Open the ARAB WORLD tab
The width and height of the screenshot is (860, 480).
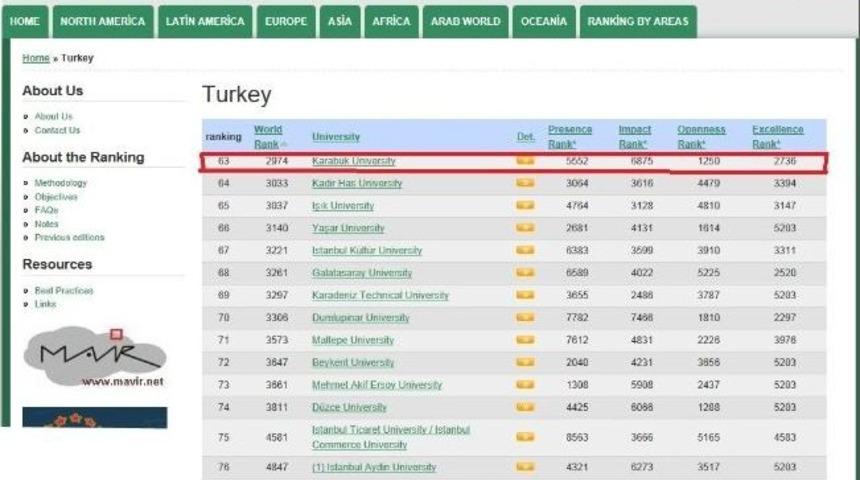pyautogui.click(x=465, y=21)
